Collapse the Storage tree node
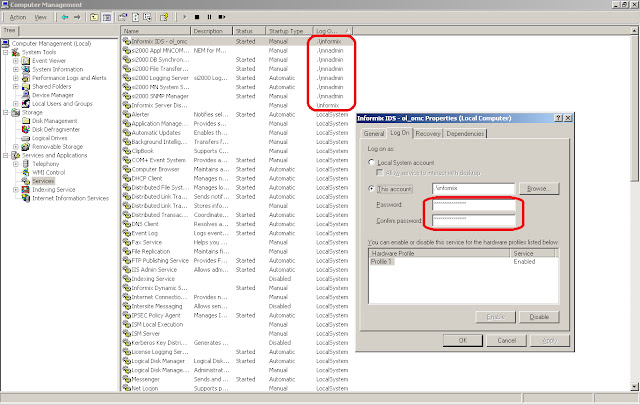This screenshot has height=405, width=640. click(x=6, y=112)
